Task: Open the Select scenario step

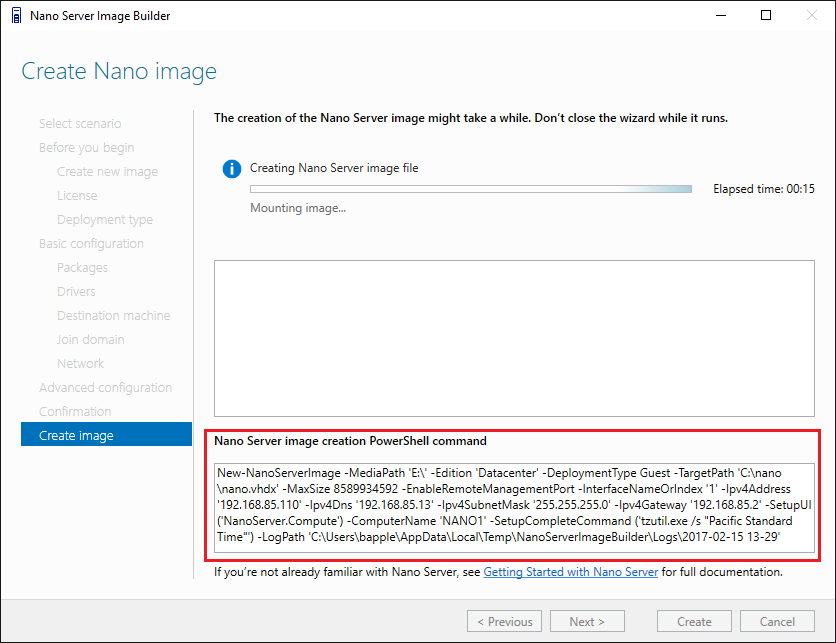Action: pyautogui.click(x=80, y=124)
